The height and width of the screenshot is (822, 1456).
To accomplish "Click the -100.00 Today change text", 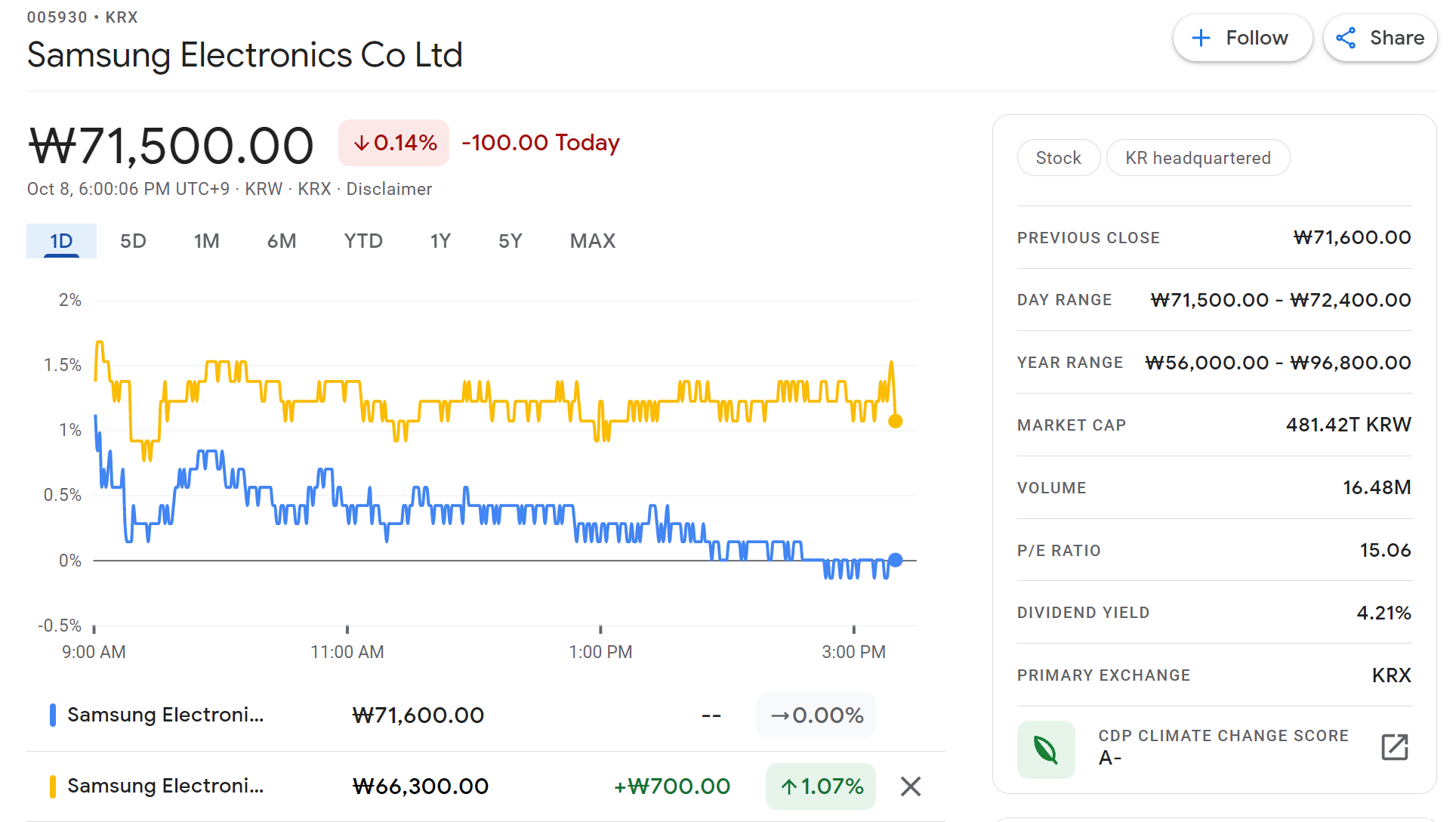I will (x=541, y=143).
